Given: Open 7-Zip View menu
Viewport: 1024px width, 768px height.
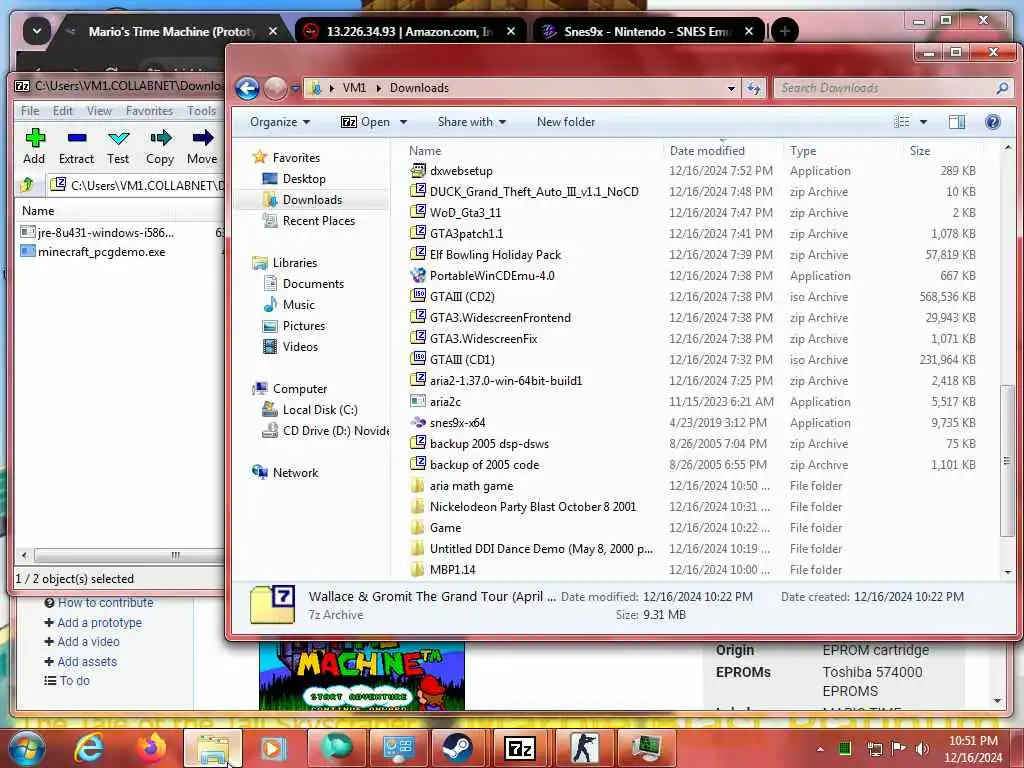Looking at the screenshot, I should 99,111.
